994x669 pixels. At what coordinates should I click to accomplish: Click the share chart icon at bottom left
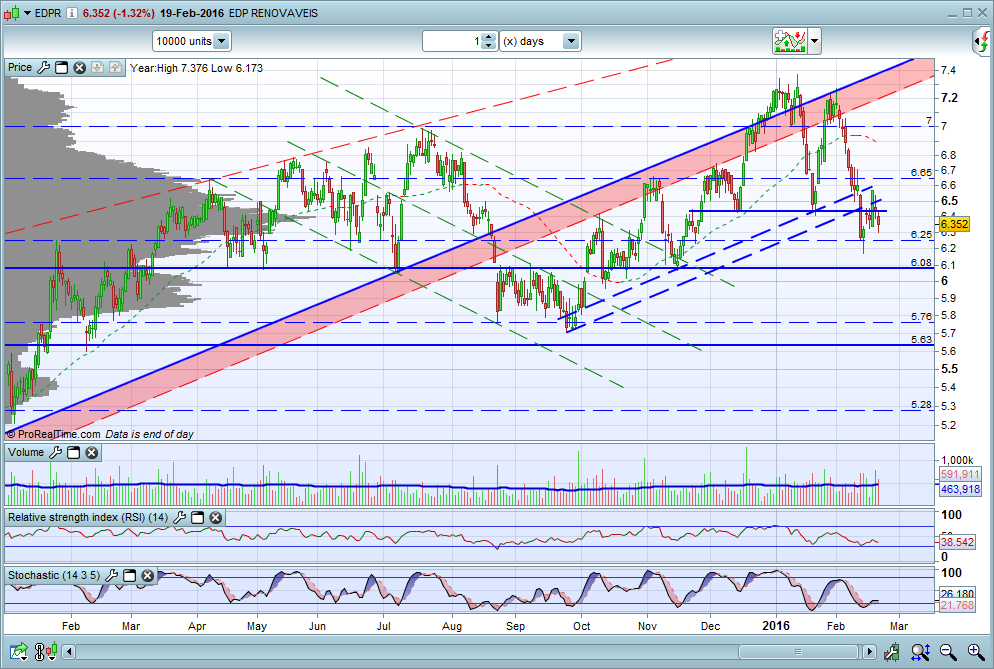pos(19,651)
